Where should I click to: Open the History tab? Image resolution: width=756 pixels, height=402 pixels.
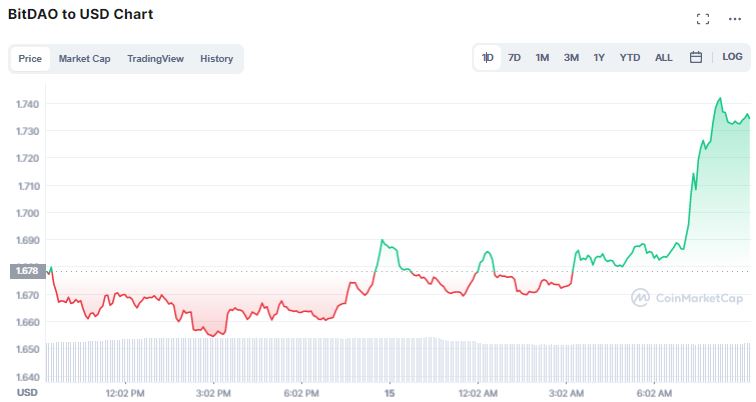click(x=216, y=59)
